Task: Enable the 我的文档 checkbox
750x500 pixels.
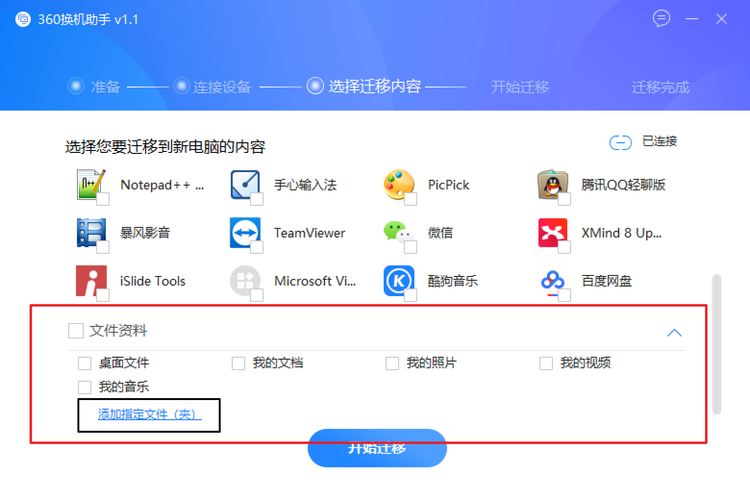Action: pyautogui.click(x=238, y=363)
